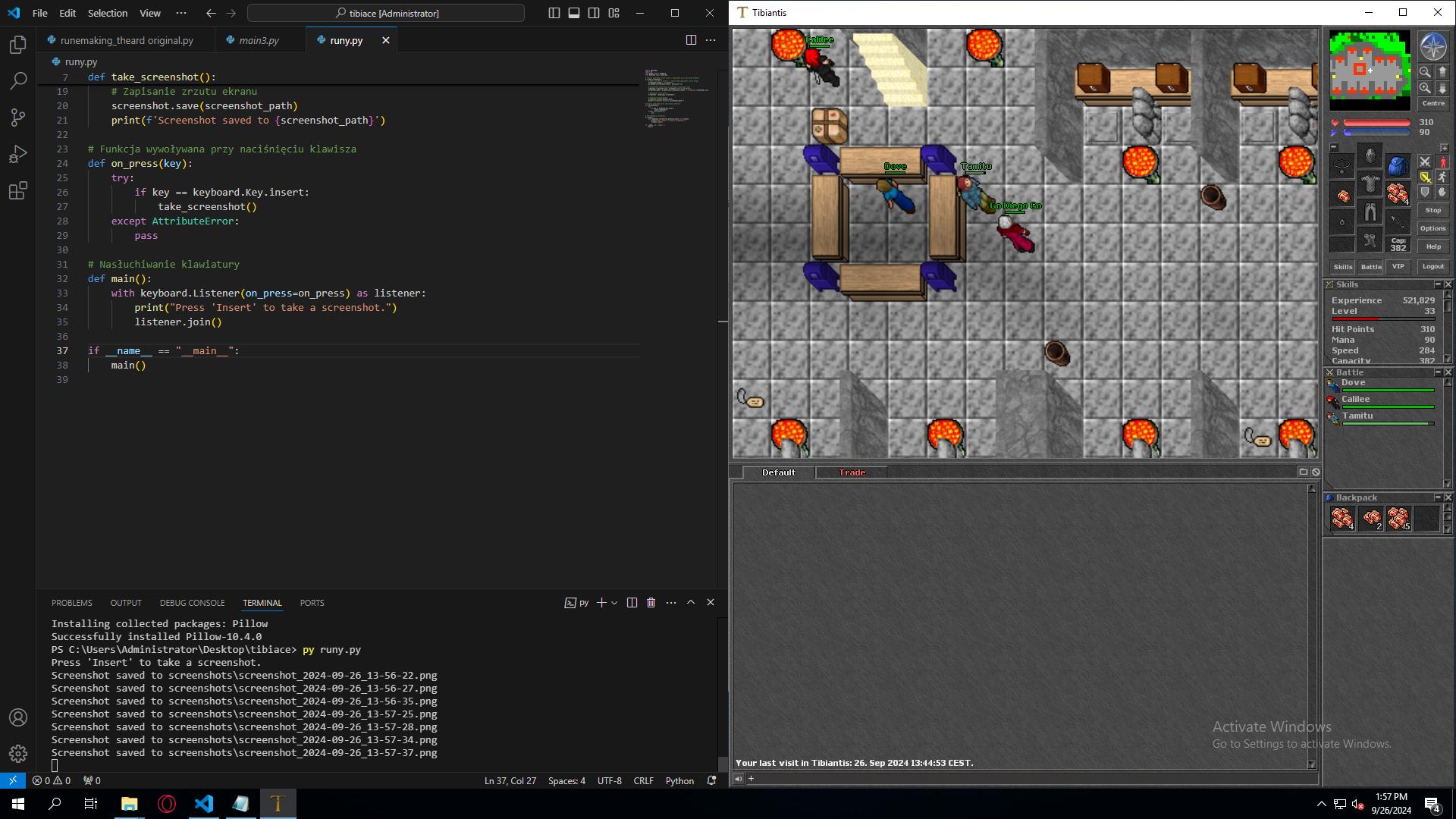
Task: Toggle stand while fighting red figure
Action: pos(1442,162)
